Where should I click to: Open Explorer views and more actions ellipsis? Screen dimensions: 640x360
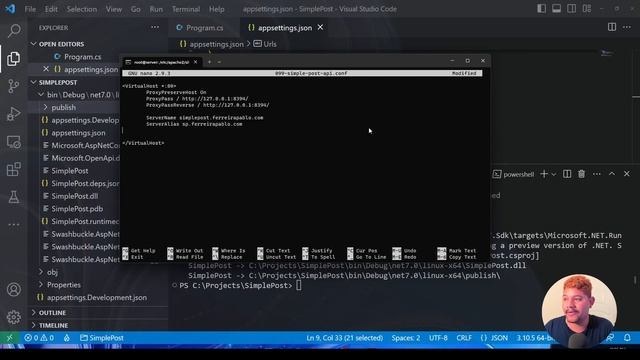pos(155,27)
